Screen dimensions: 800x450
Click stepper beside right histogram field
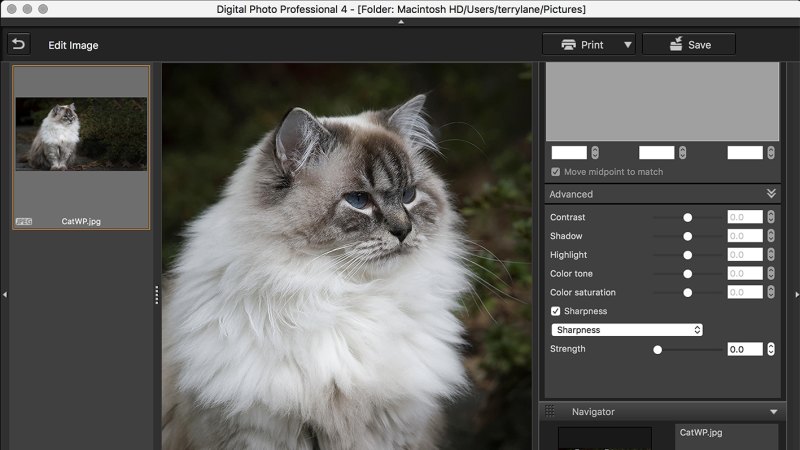tap(771, 153)
